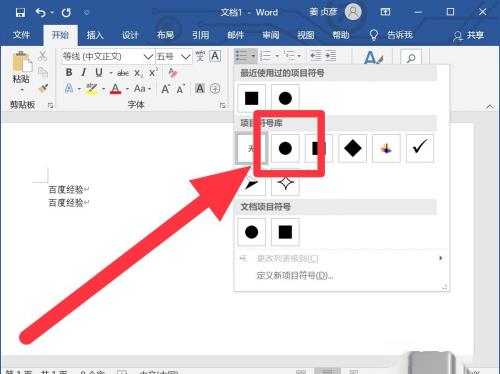This screenshot has height=374, width=500.
Task: Apply the yellow highlight color
Action: [x=92, y=89]
